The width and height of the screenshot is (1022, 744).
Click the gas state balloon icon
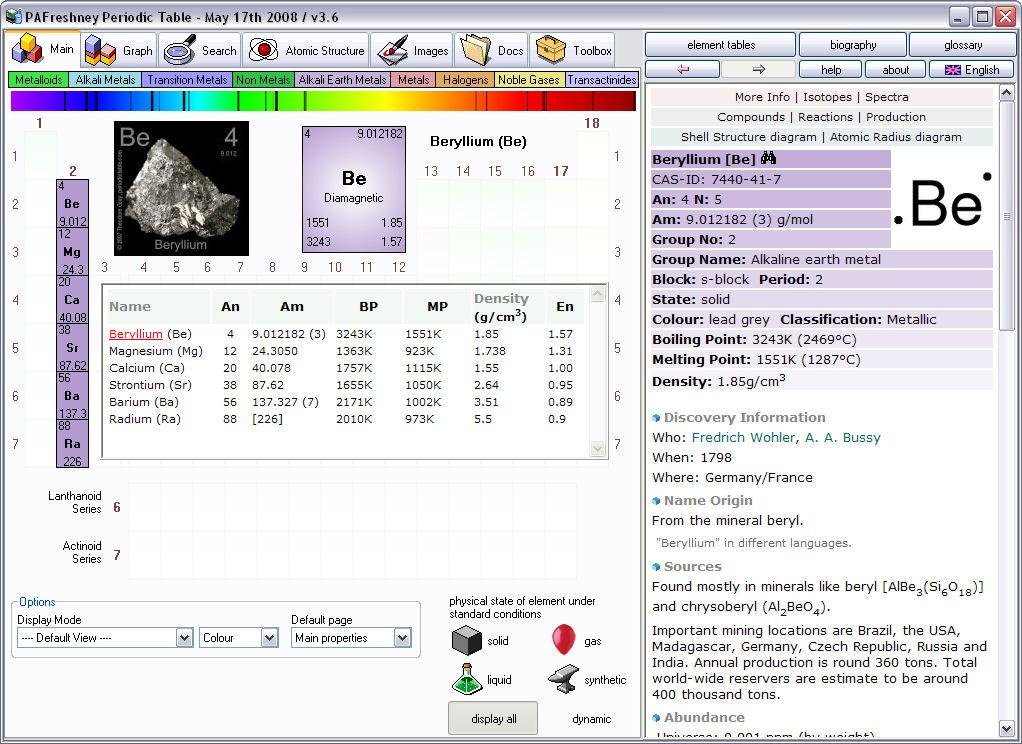coord(563,640)
